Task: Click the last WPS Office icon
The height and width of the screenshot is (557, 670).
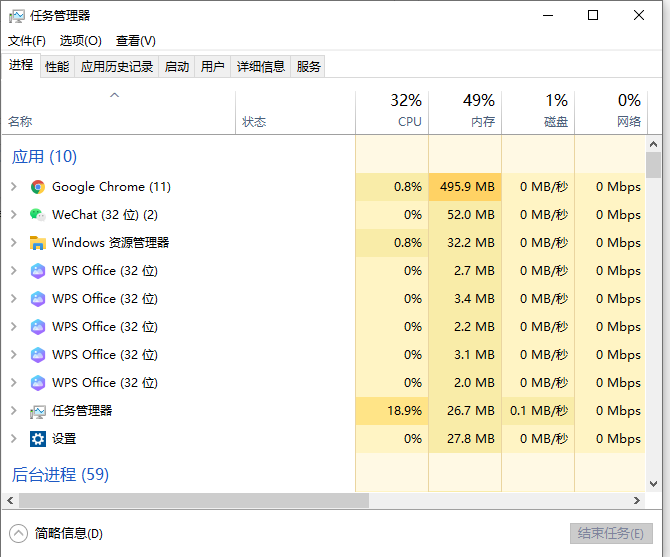Action: [x=38, y=383]
